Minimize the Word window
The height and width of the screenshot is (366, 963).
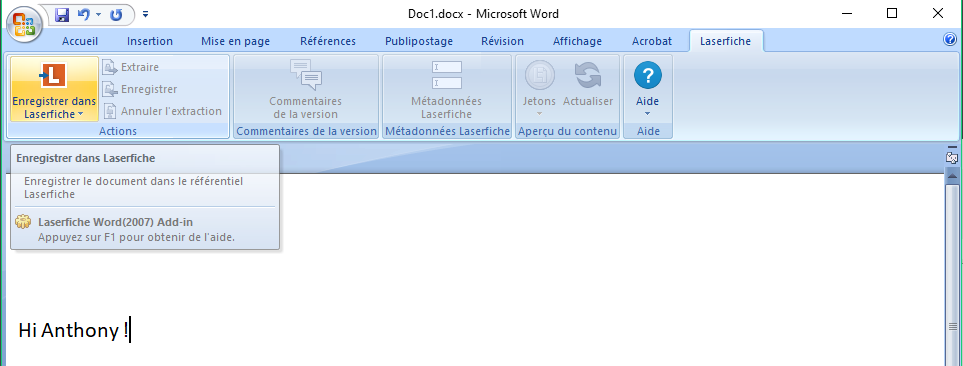[847, 13]
